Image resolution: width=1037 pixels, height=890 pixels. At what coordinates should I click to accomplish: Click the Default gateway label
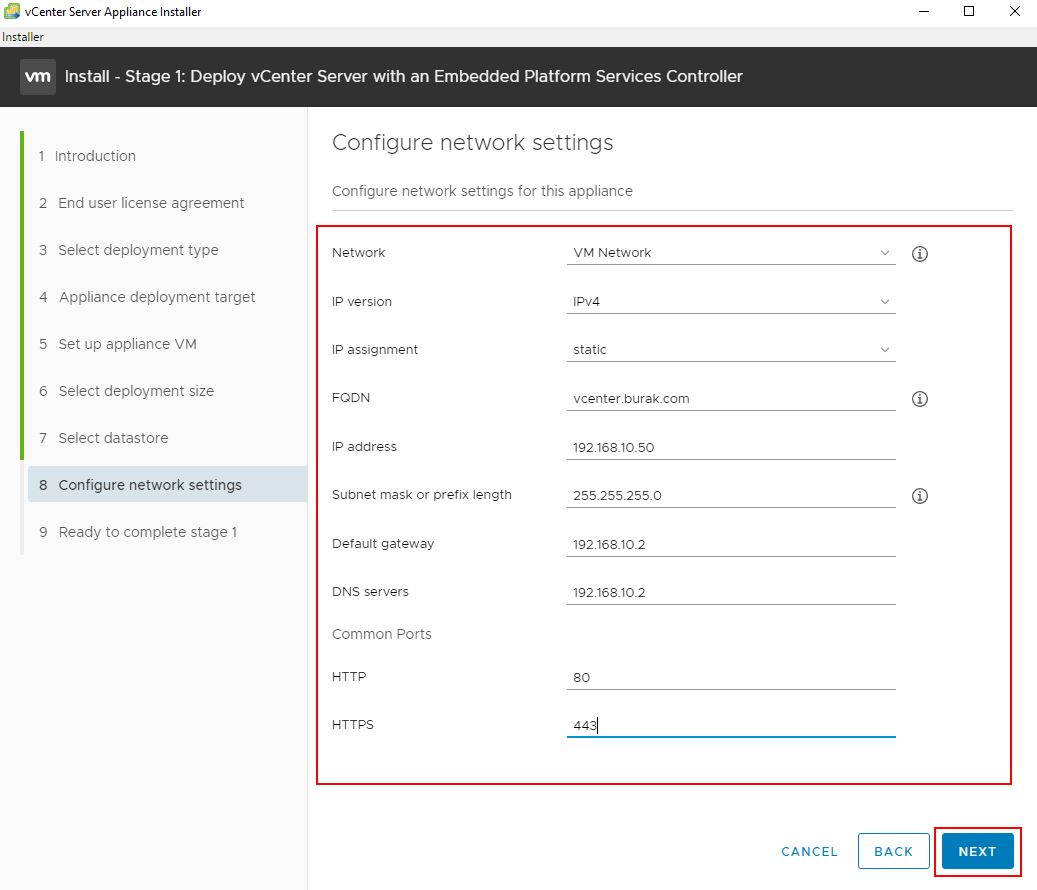point(383,544)
